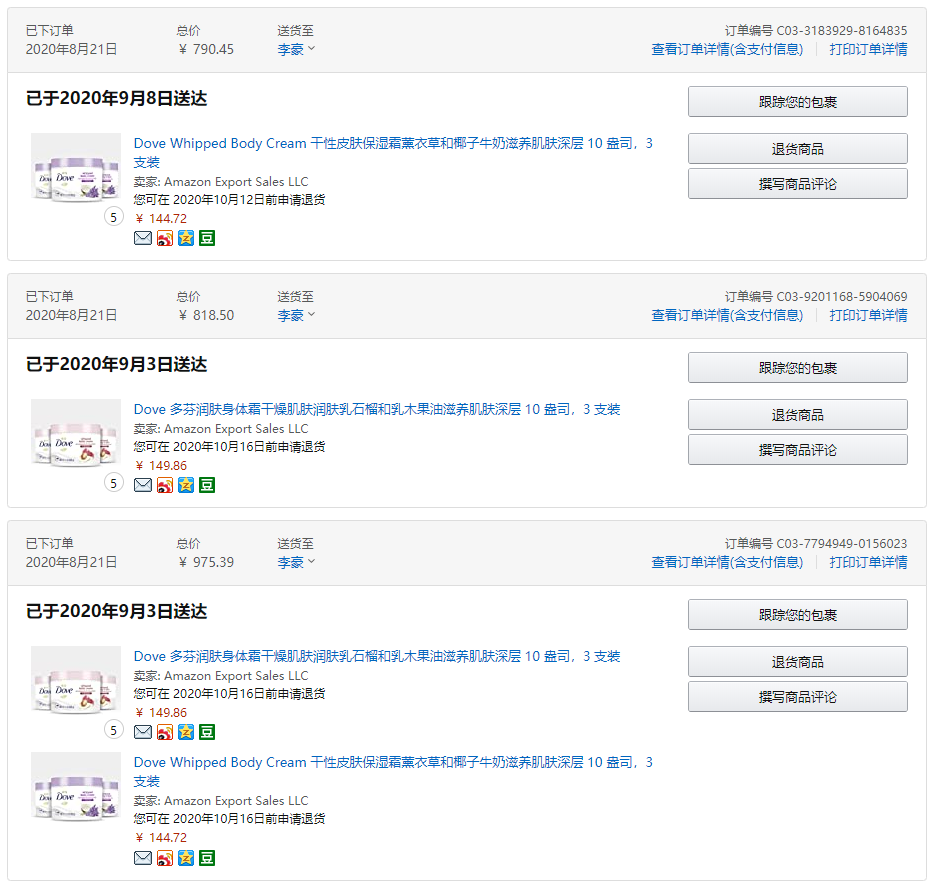Expand 李豪 recipient dropdown in ¥975.39 order
This screenshot has height=887, width=936.
click(x=296, y=562)
